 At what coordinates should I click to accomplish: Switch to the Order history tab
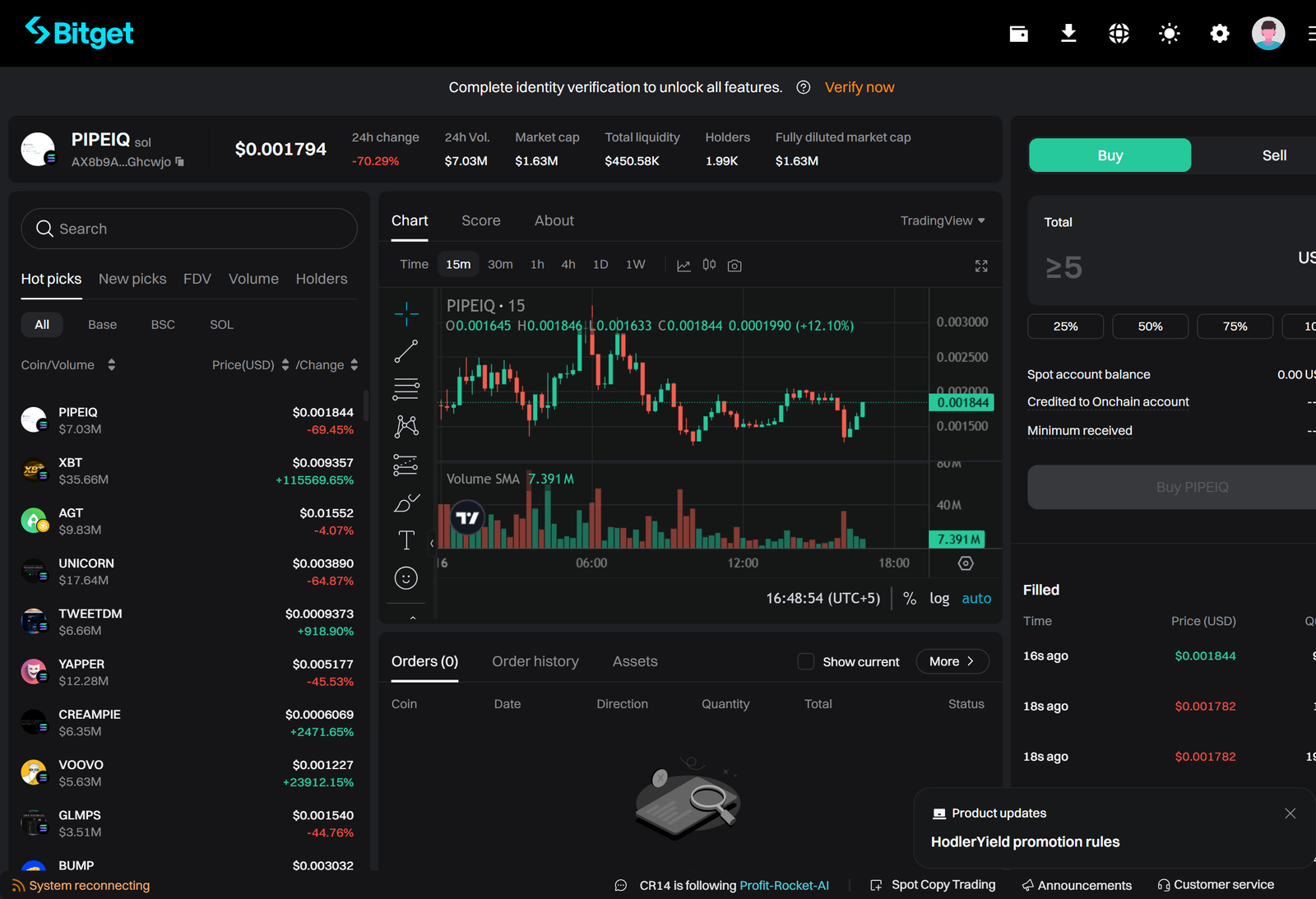click(x=535, y=661)
